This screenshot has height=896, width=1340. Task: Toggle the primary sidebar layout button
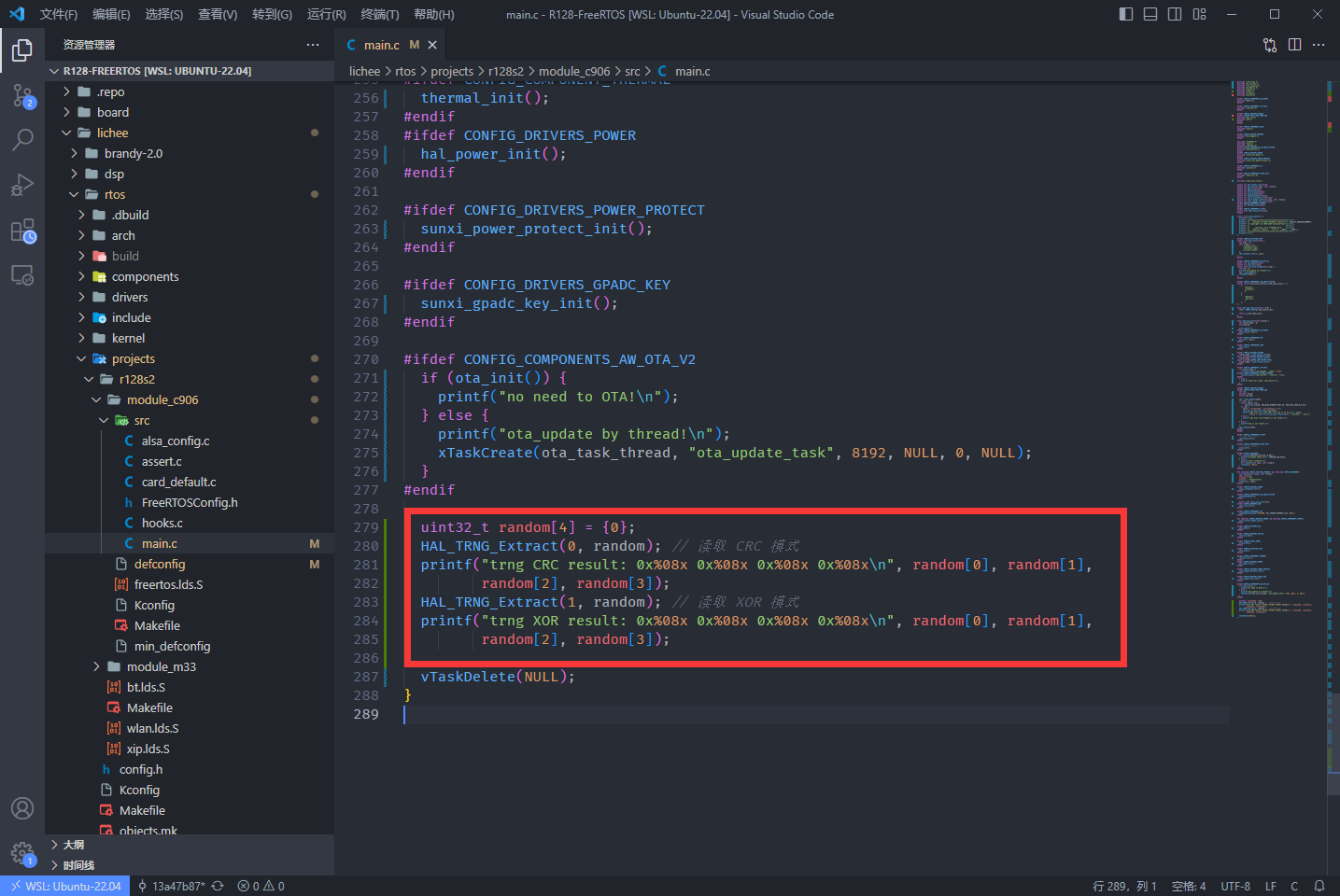[x=1126, y=14]
